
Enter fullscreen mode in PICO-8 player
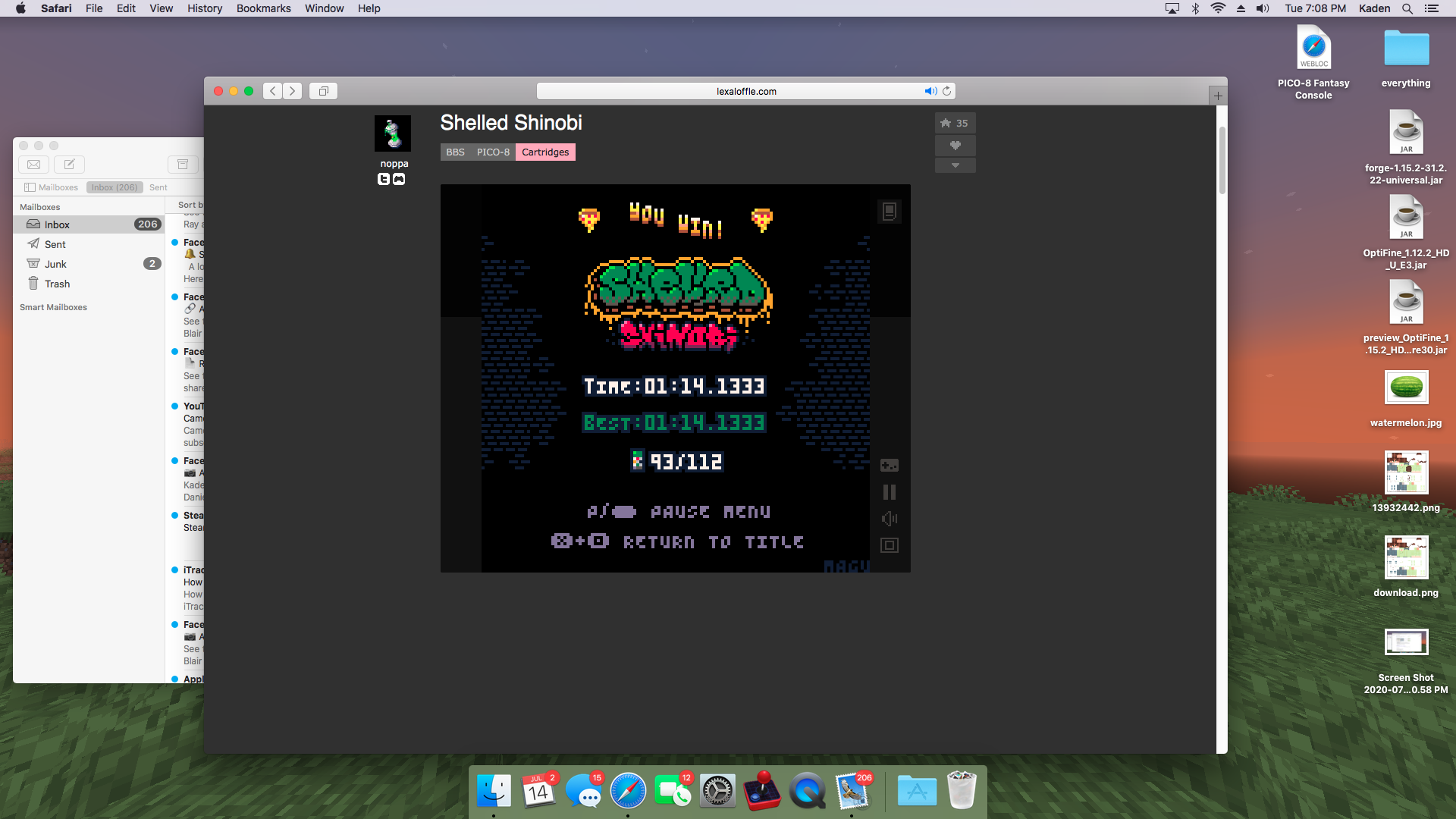tap(890, 545)
